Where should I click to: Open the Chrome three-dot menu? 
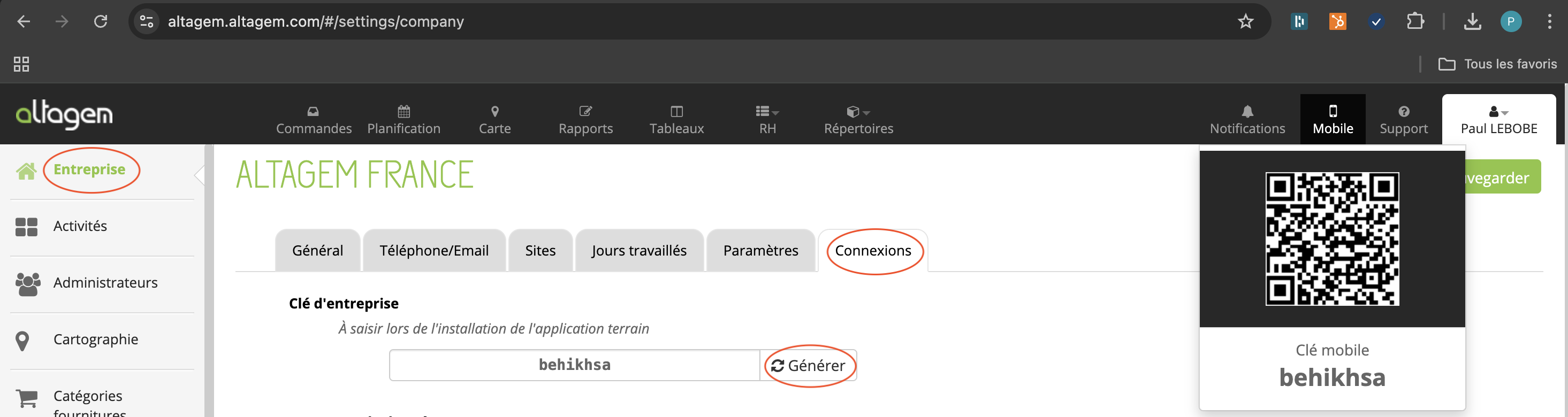(1549, 21)
